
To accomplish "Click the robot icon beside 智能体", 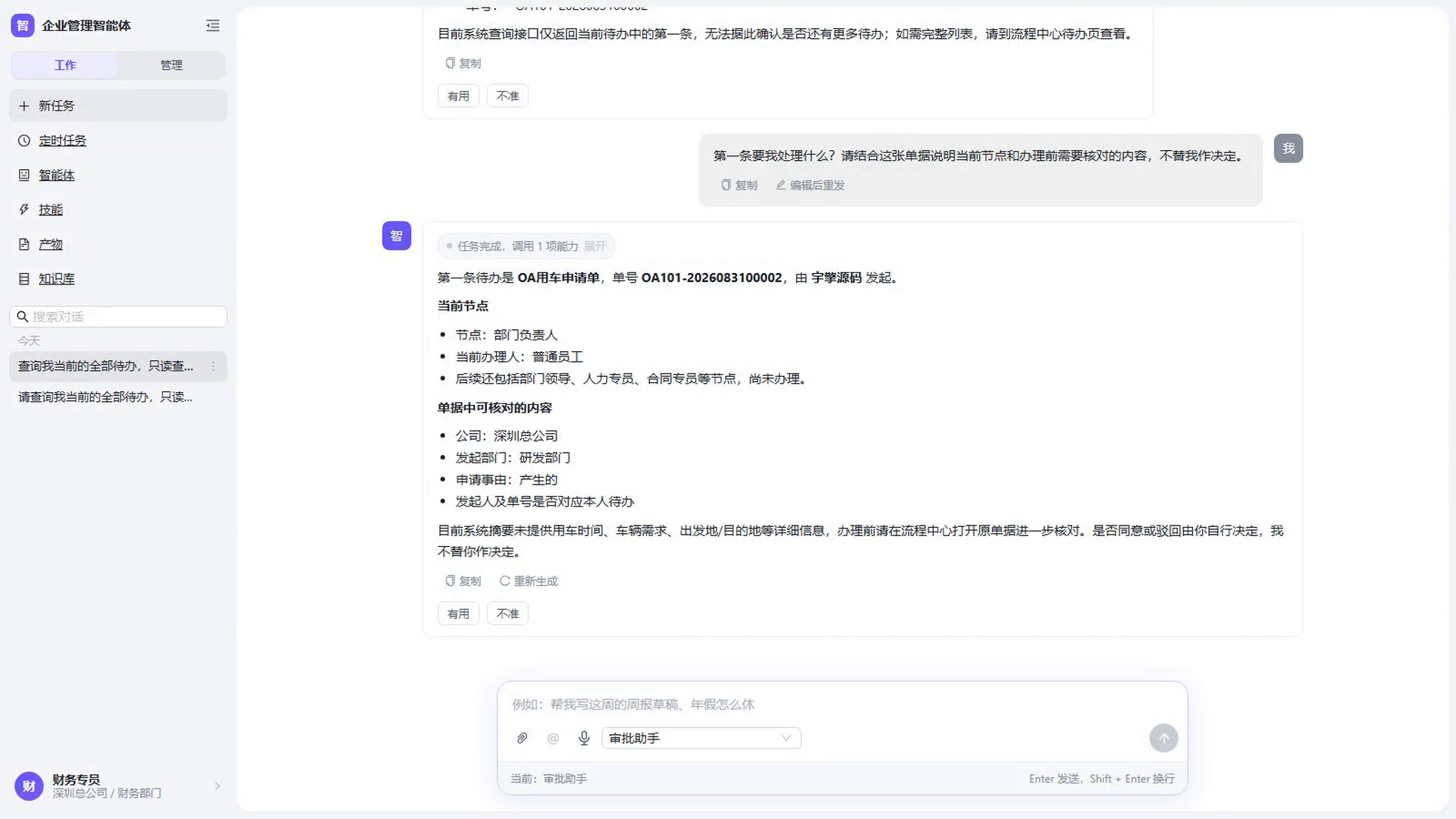I will 24,175.
